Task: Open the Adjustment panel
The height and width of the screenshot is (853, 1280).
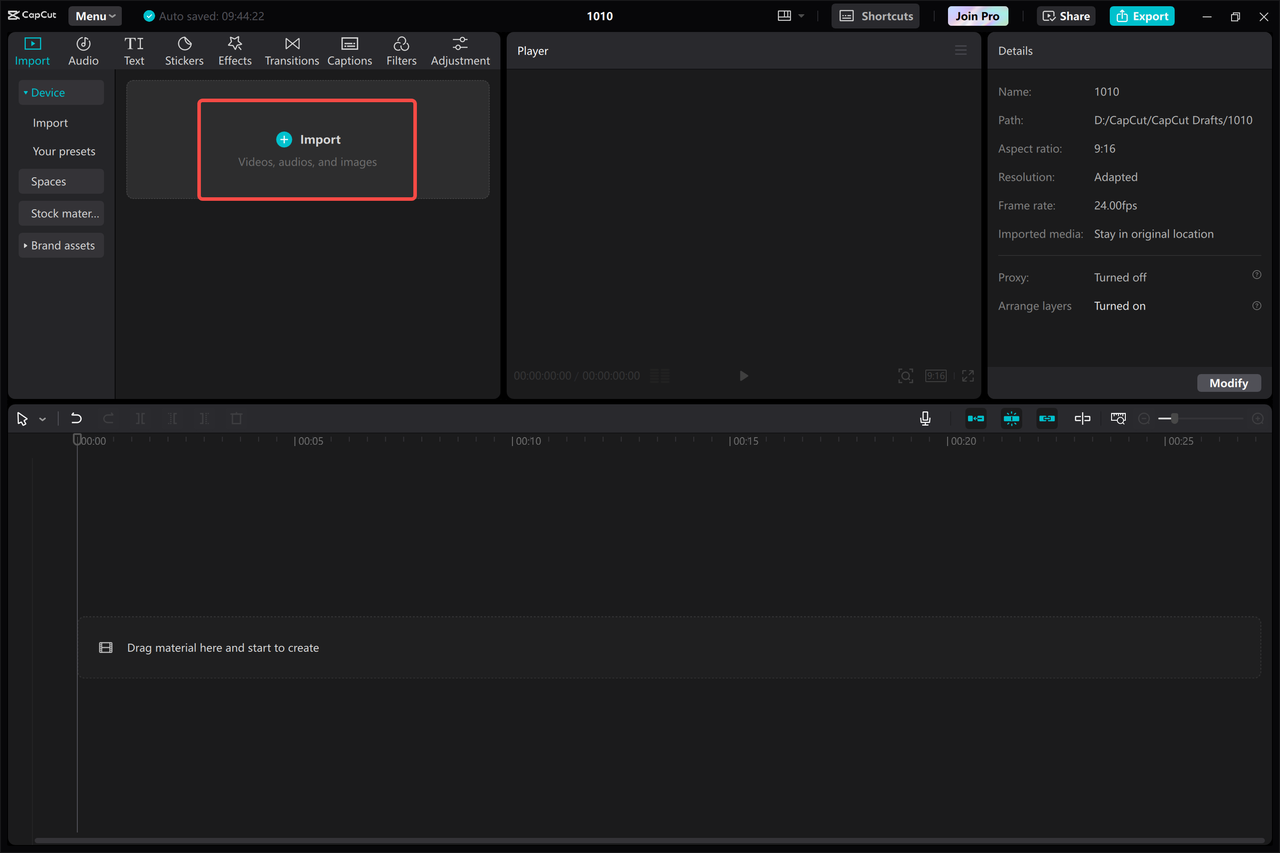Action: coord(459,50)
